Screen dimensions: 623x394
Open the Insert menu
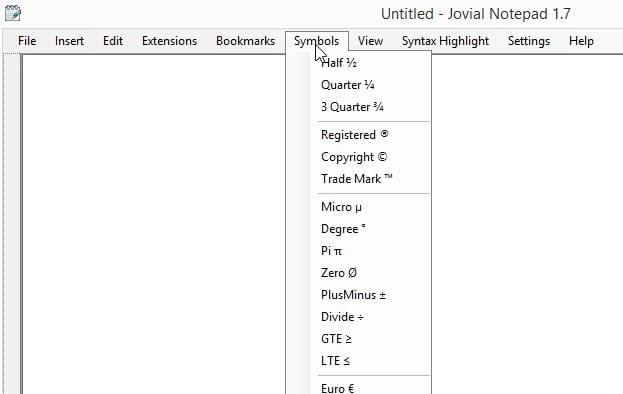[69, 41]
